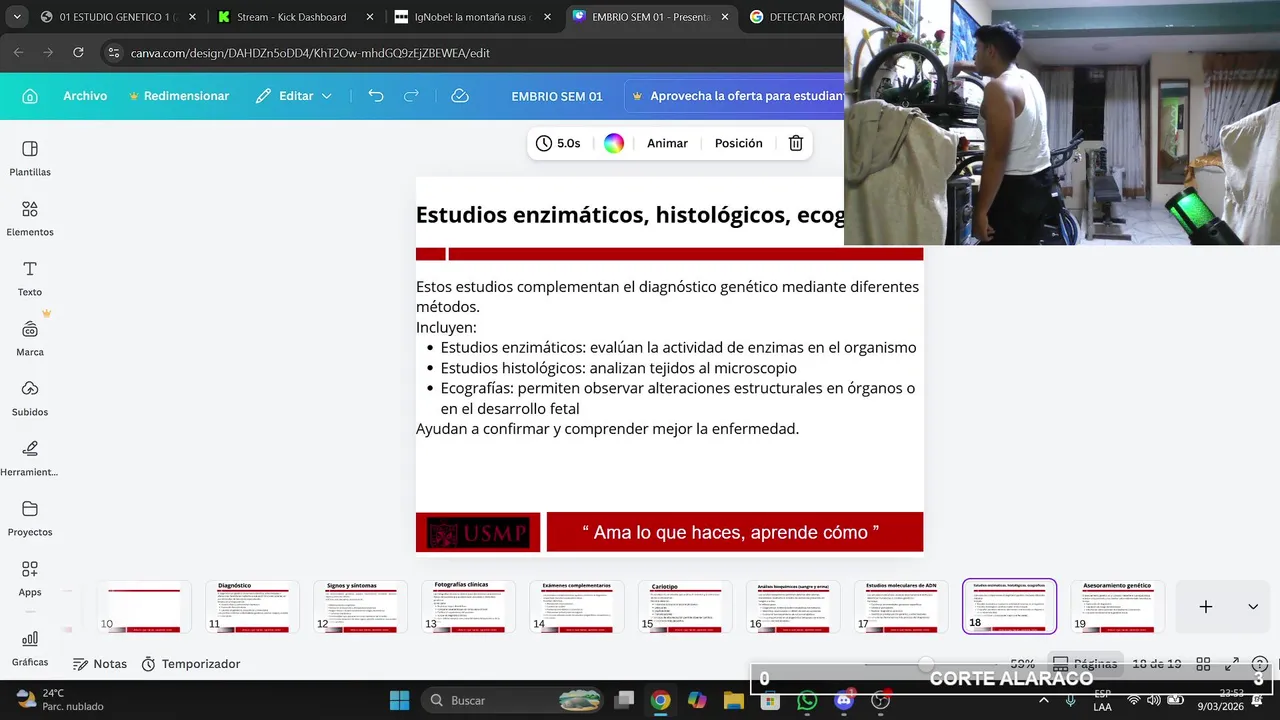1280x720 pixels.
Task: Open the browser tab search dropdown
Action: point(16,17)
